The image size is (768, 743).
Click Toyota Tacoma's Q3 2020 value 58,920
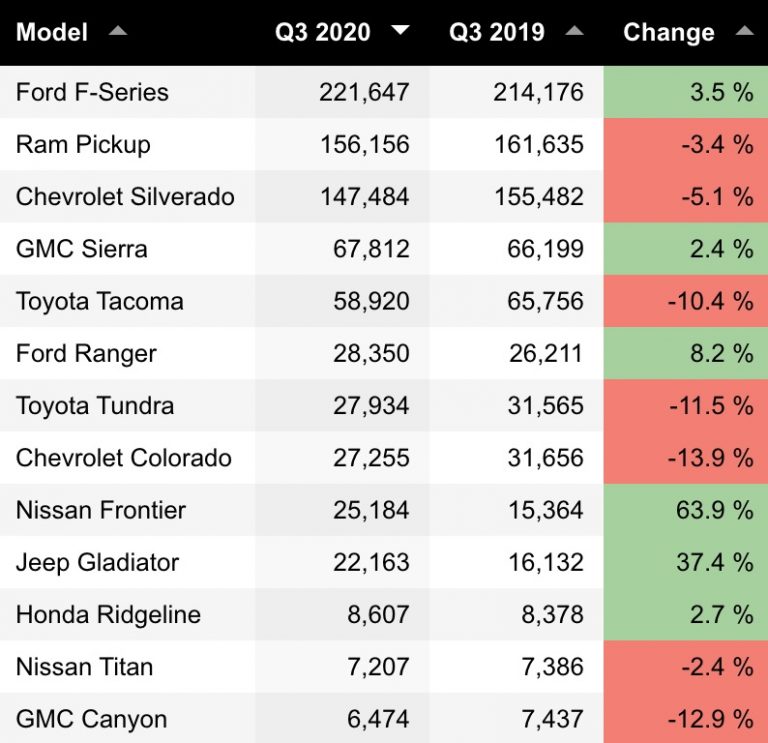[x=371, y=301]
